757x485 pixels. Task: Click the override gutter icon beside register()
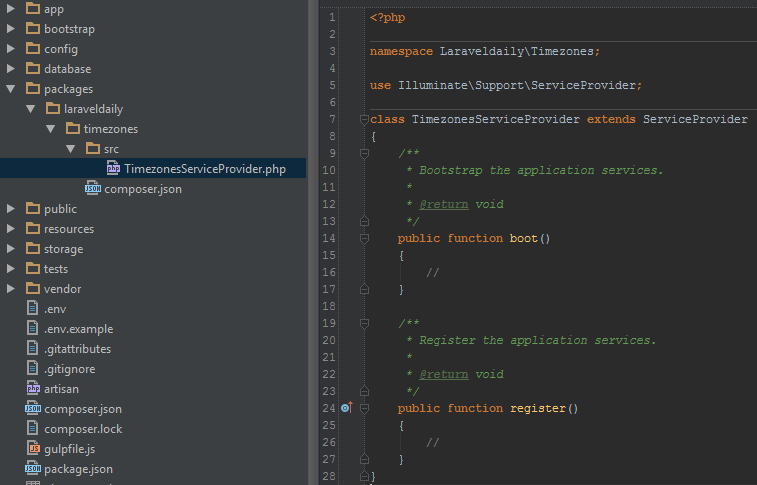pyautogui.click(x=346, y=408)
